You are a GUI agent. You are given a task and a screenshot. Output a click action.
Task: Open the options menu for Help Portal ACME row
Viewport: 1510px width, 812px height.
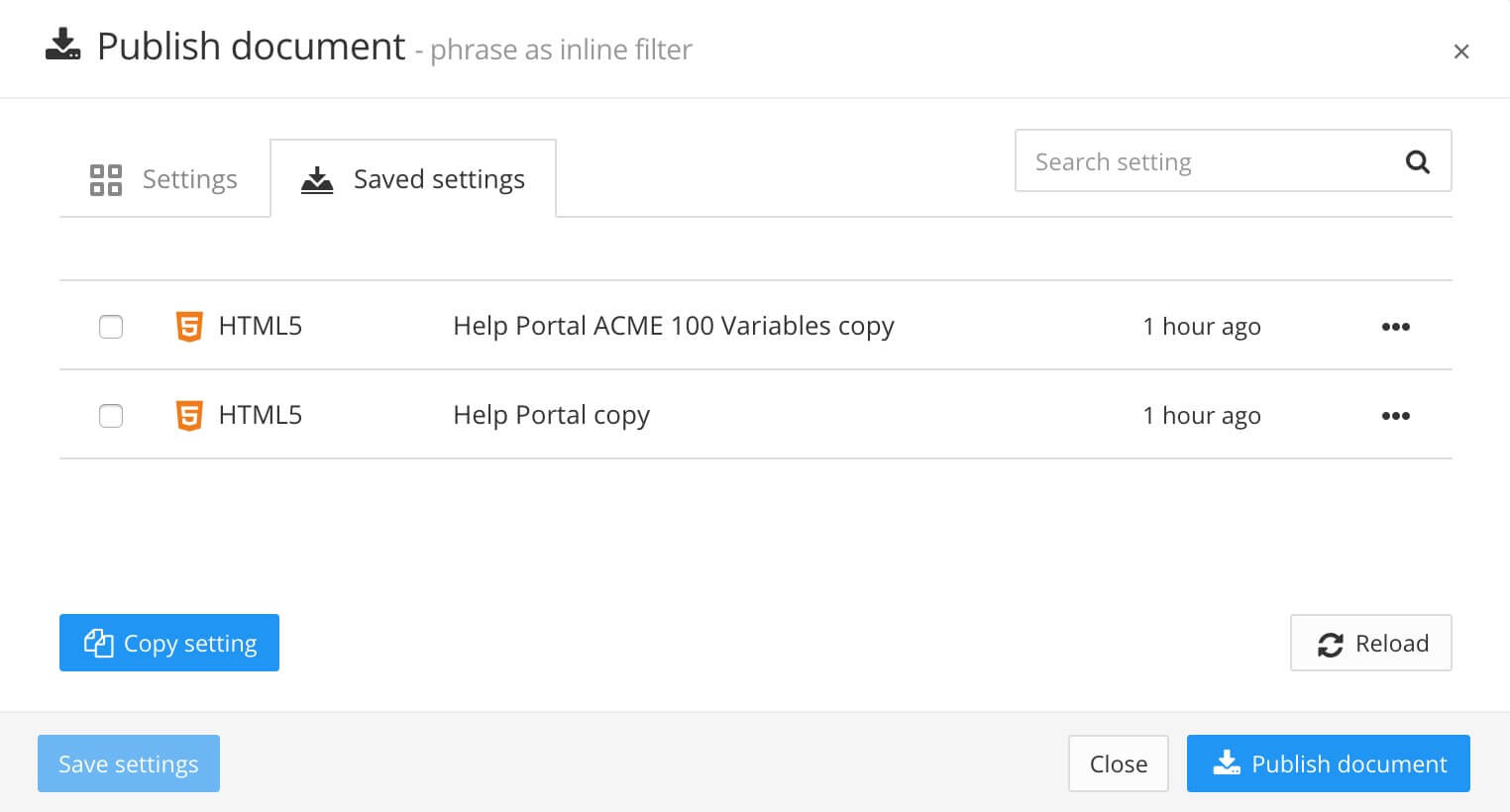pos(1396,326)
